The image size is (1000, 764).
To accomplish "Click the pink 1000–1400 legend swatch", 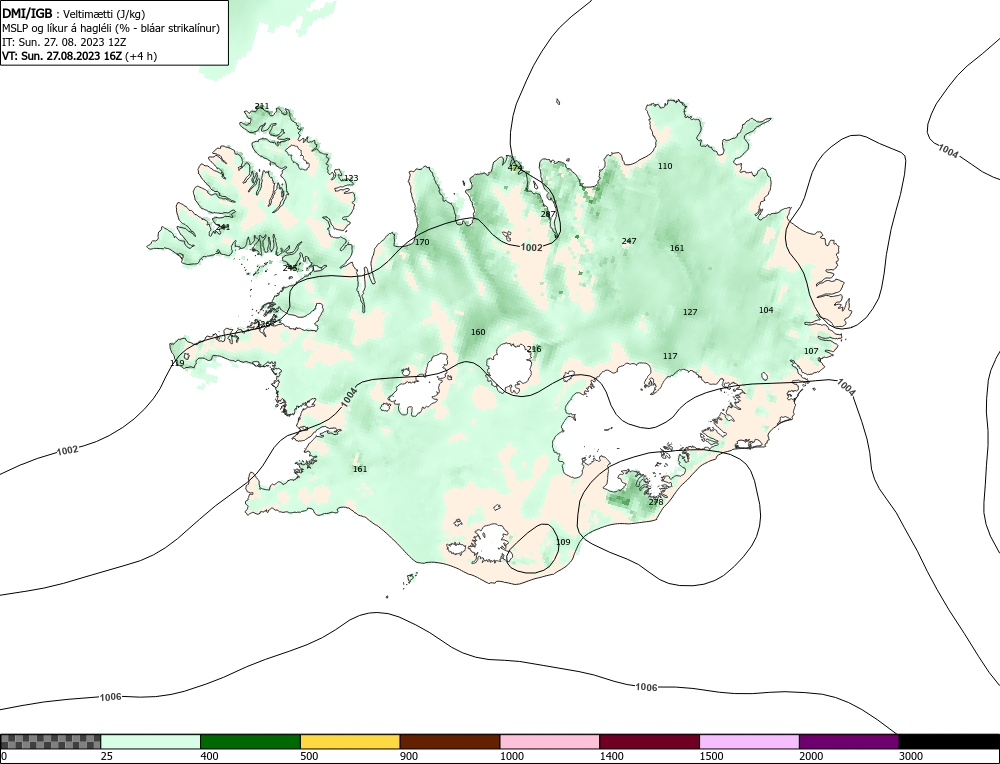I will (x=550, y=742).
